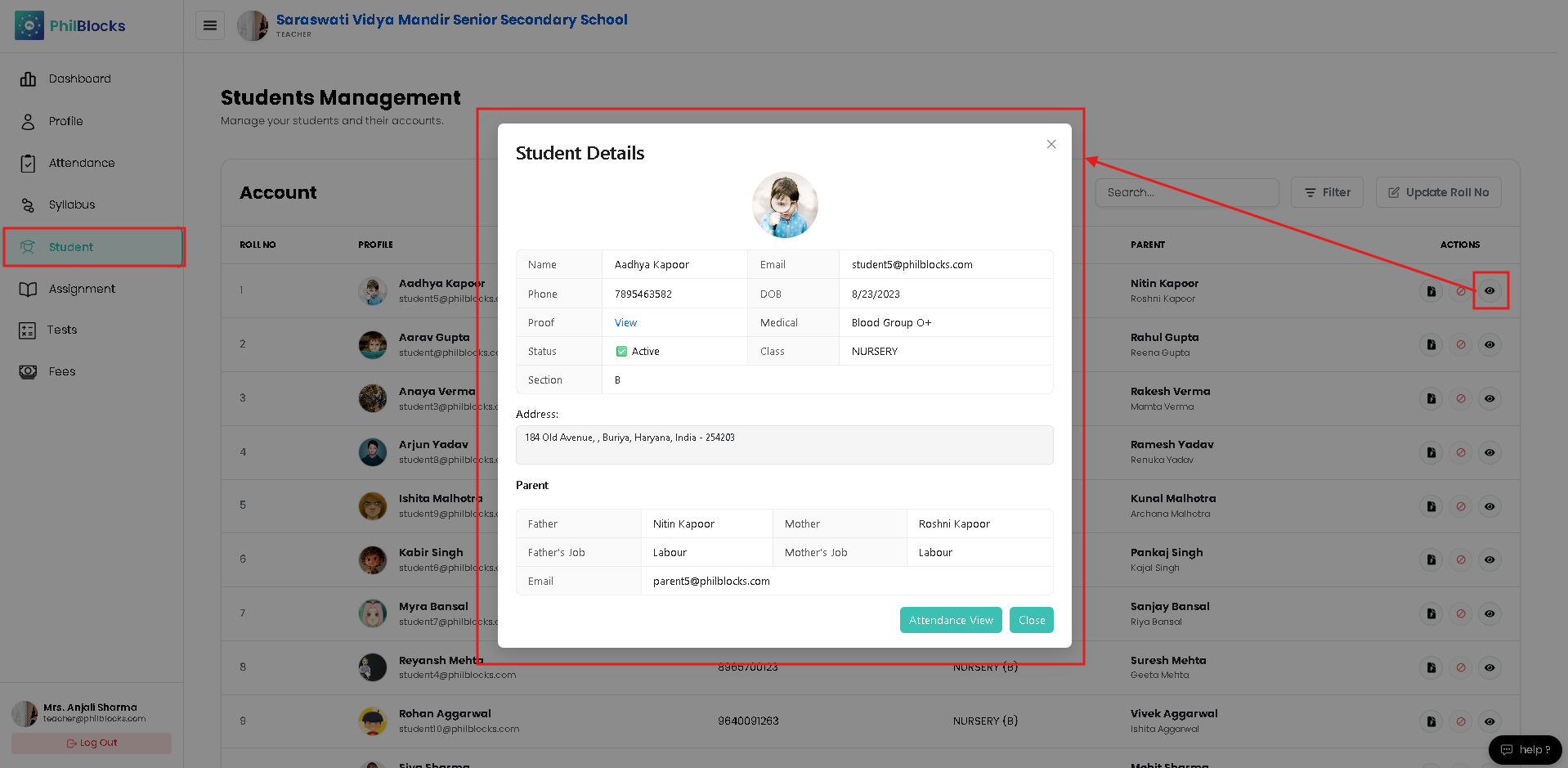Open document icon in Rahul Gupta row
Image resolution: width=1568 pixels, height=768 pixels.
[x=1431, y=344]
